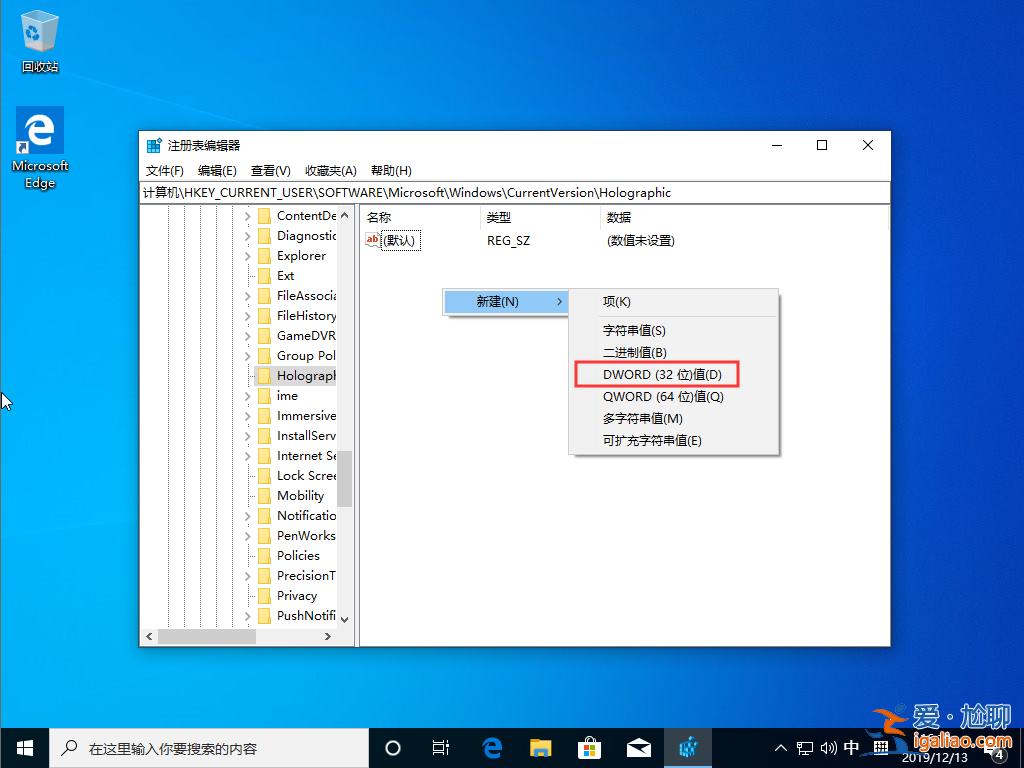Open File Explorer from the taskbar

541,747
